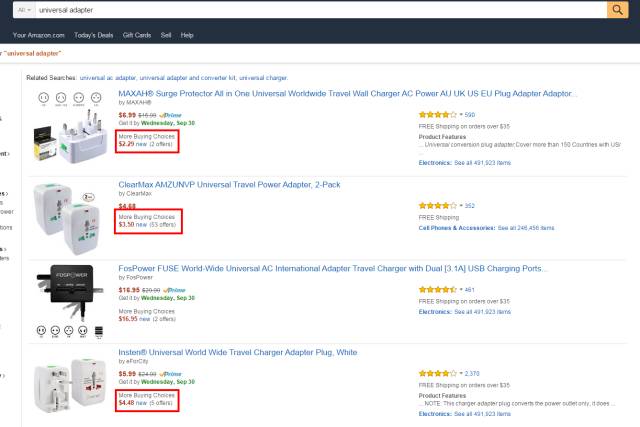Expand rating popover arrow beside 352
This screenshot has height=427, width=640.
(461, 206)
